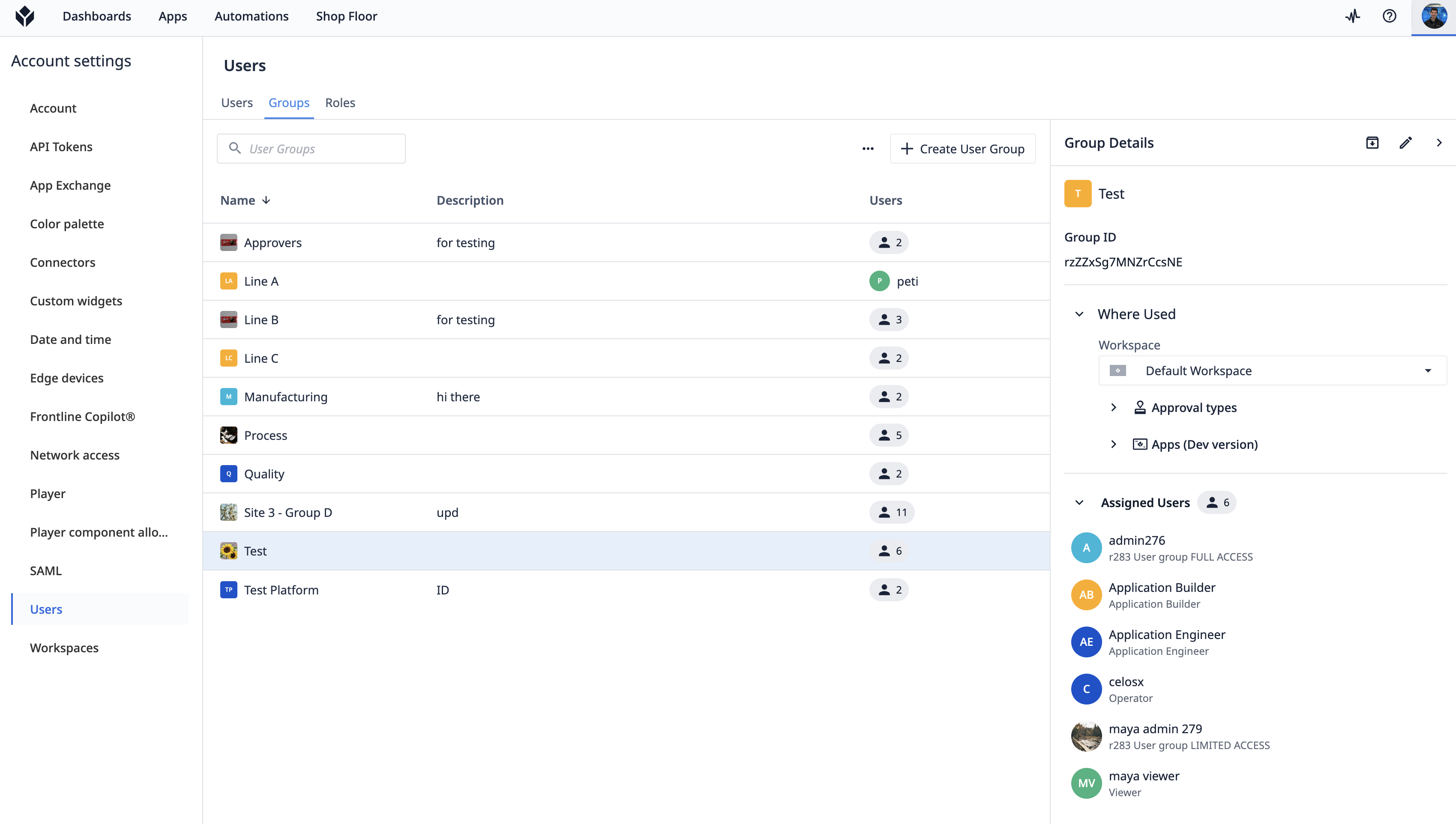The width and height of the screenshot is (1456, 824).
Task: Open API Tokens settings
Action: (61, 146)
